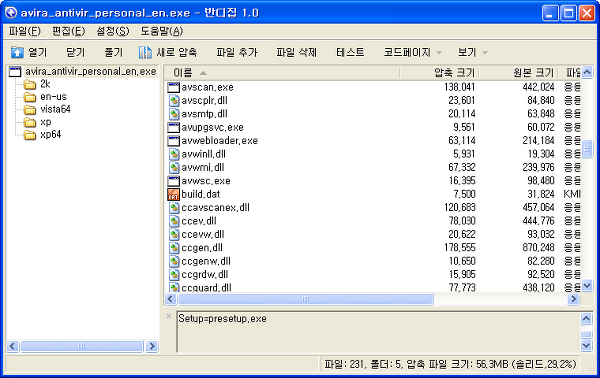Select avira_antivir_personal_en.exe tree root label
This screenshot has width=600, height=378.
pos(91,72)
